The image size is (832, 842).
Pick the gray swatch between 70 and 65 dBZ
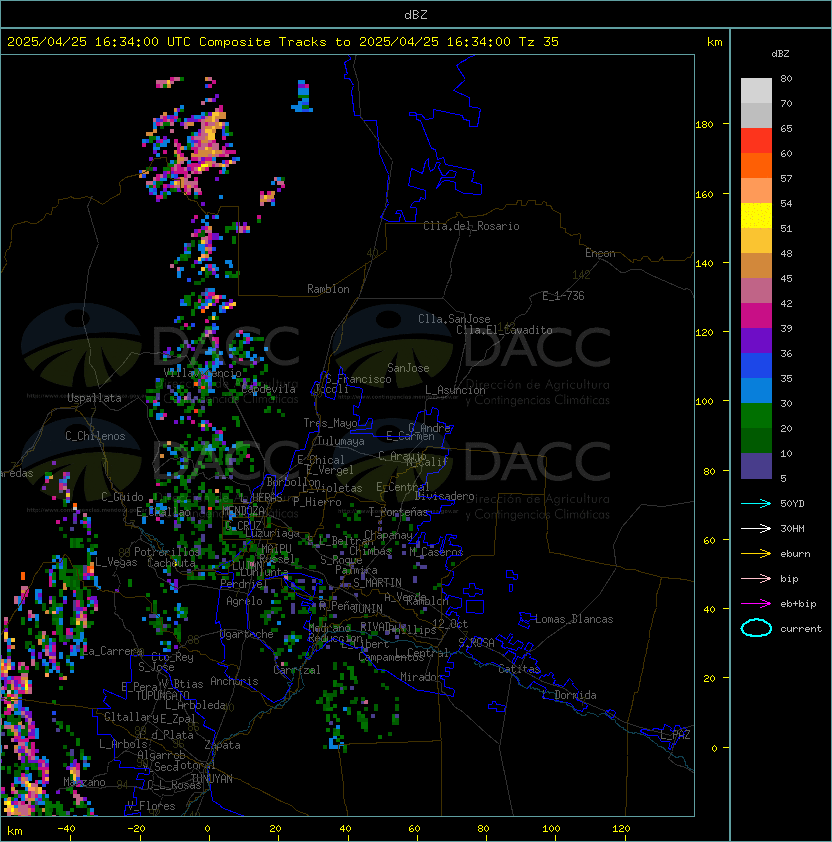pos(756,115)
